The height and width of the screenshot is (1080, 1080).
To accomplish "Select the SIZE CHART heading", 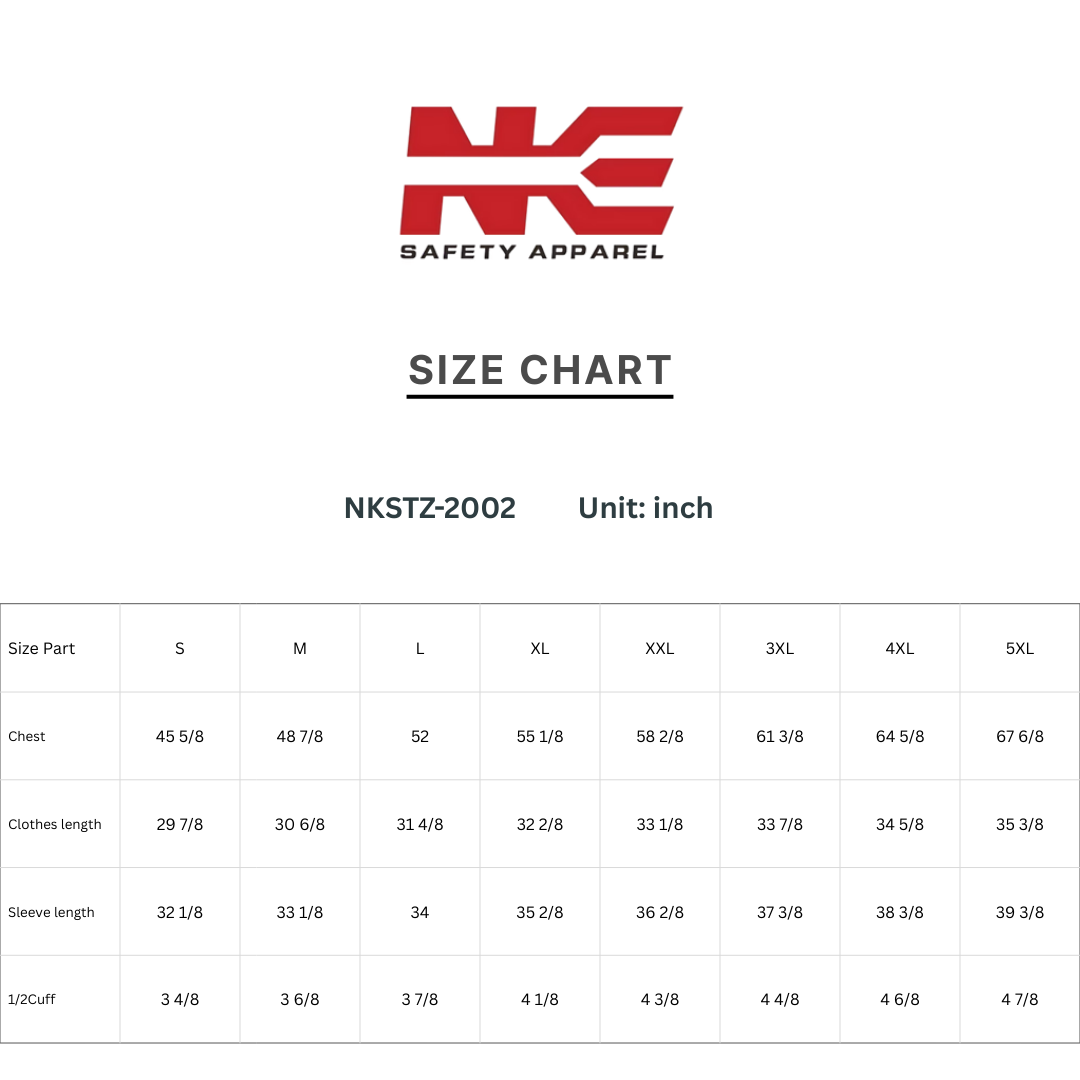I will (540, 371).
